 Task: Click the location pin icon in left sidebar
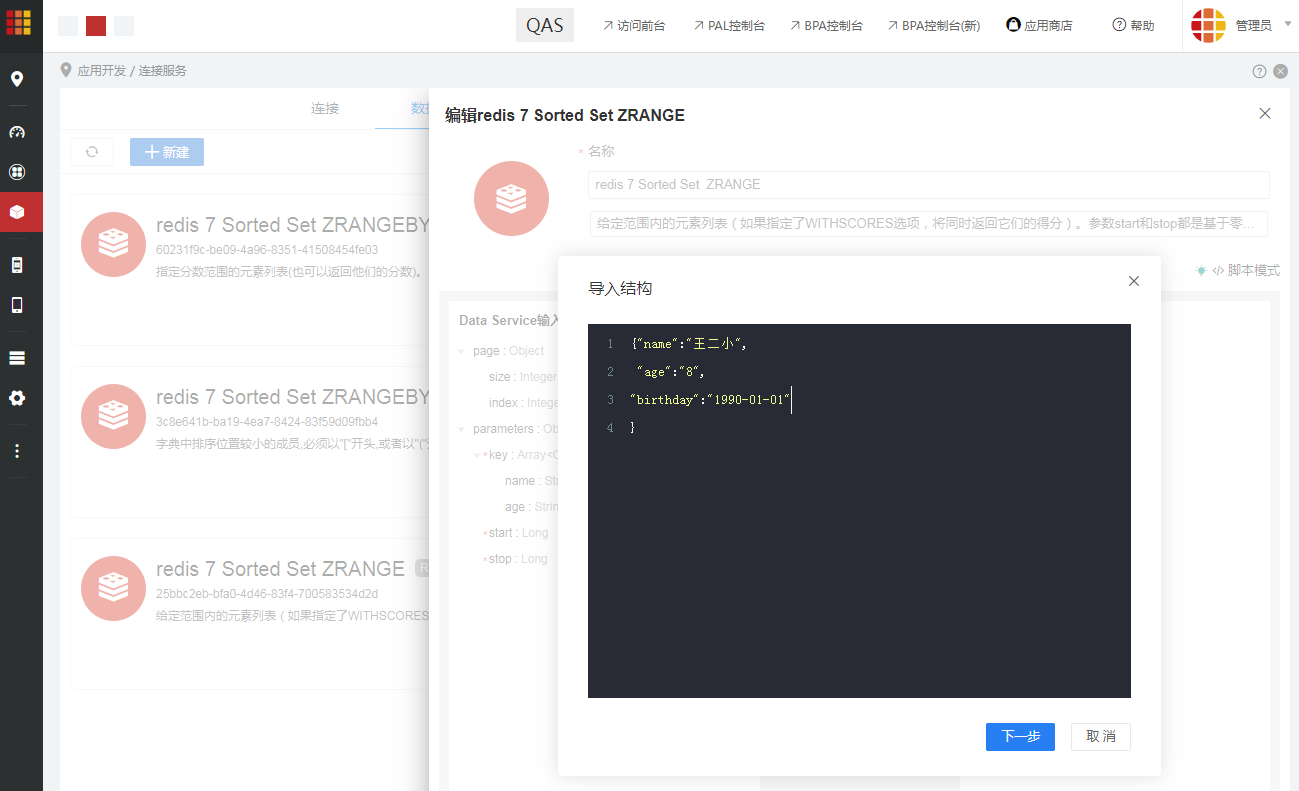17,79
